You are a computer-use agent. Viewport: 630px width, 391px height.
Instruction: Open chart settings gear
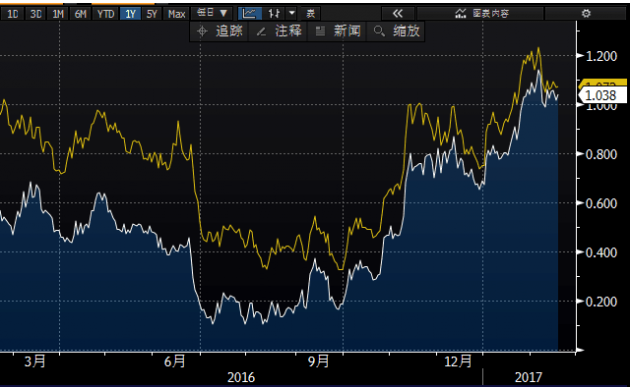click(586, 14)
